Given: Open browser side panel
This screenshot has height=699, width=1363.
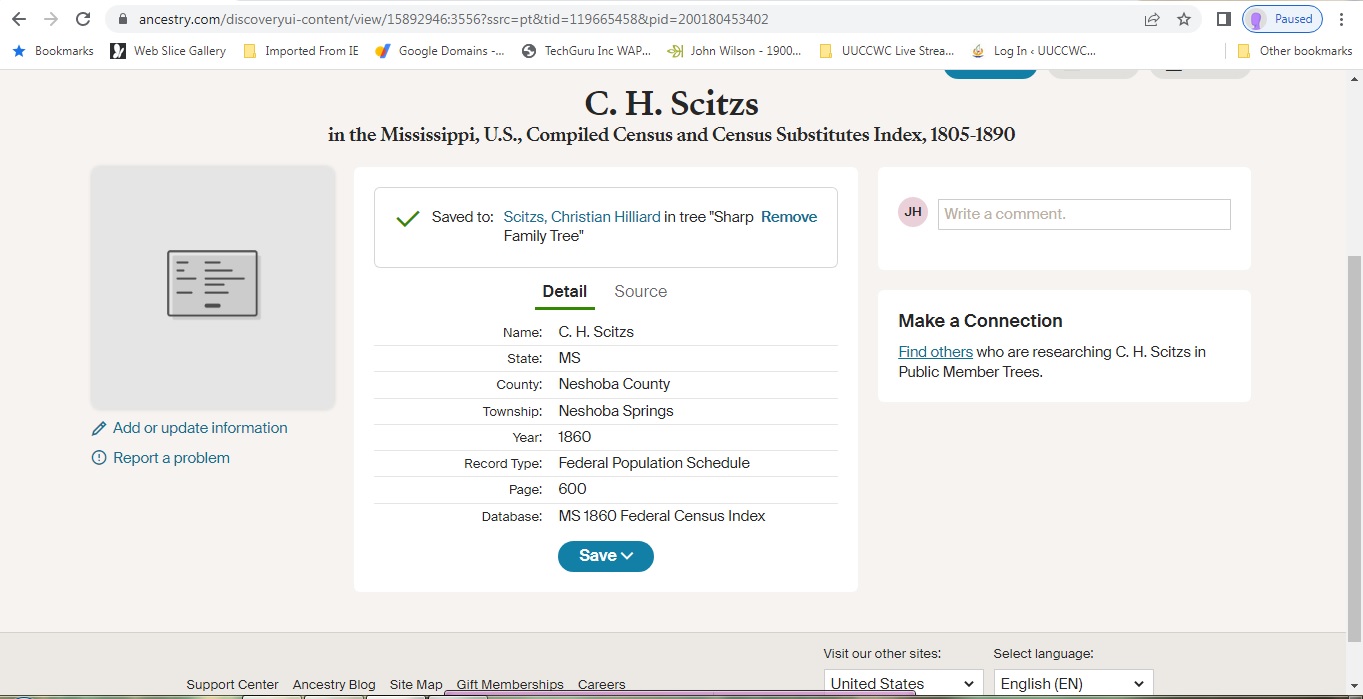Looking at the screenshot, I should (x=1223, y=19).
